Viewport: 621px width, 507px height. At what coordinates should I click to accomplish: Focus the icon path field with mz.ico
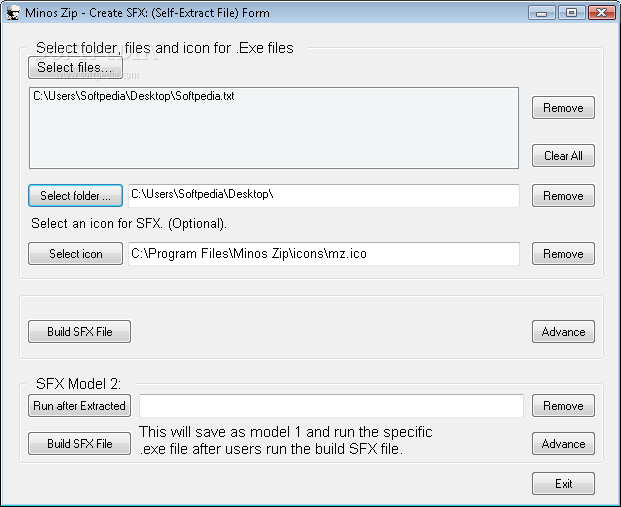[x=324, y=254]
